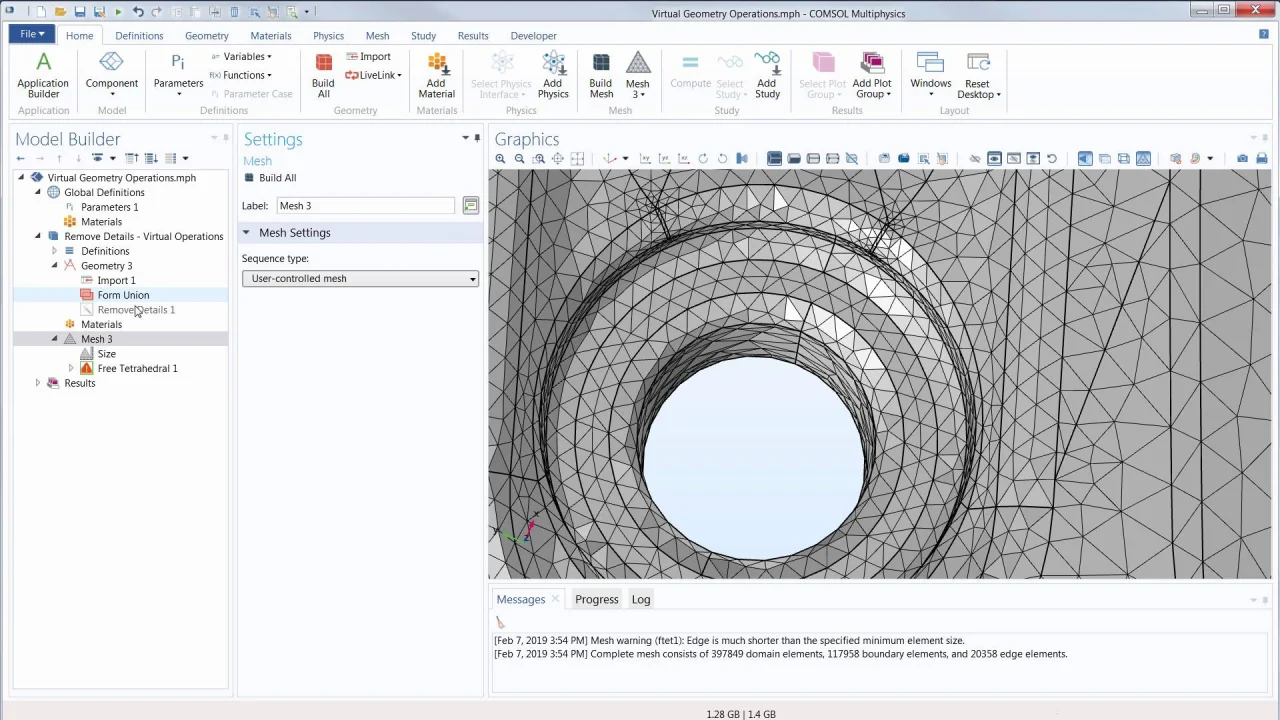Toggle hide for physics icon in Graphics
The width and height of the screenshot is (1280, 720).
(x=974, y=159)
